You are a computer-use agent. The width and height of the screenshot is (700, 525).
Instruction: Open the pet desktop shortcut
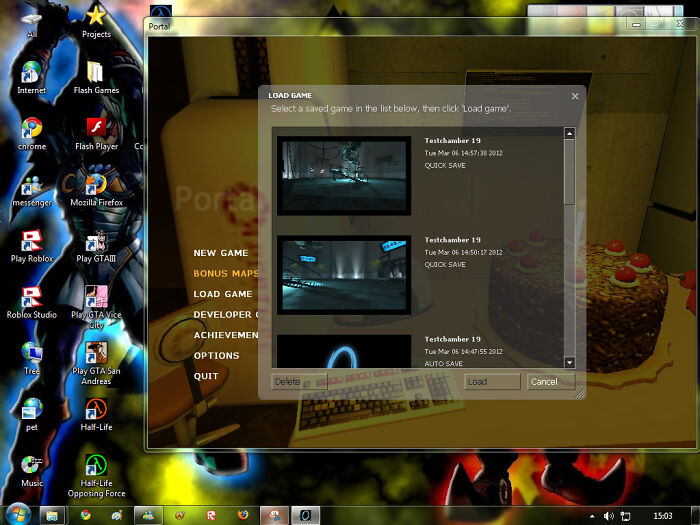tap(32, 415)
